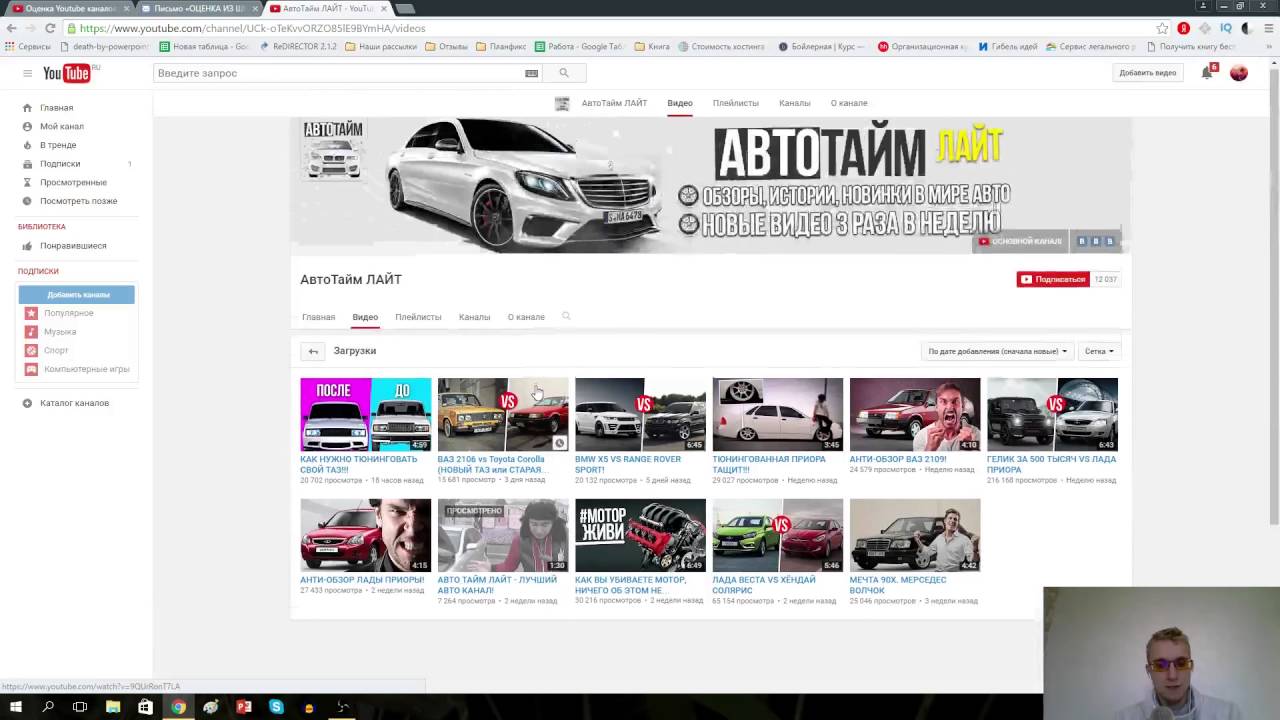
Task: Click the Подписаться subscribe button
Action: (x=1053, y=279)
